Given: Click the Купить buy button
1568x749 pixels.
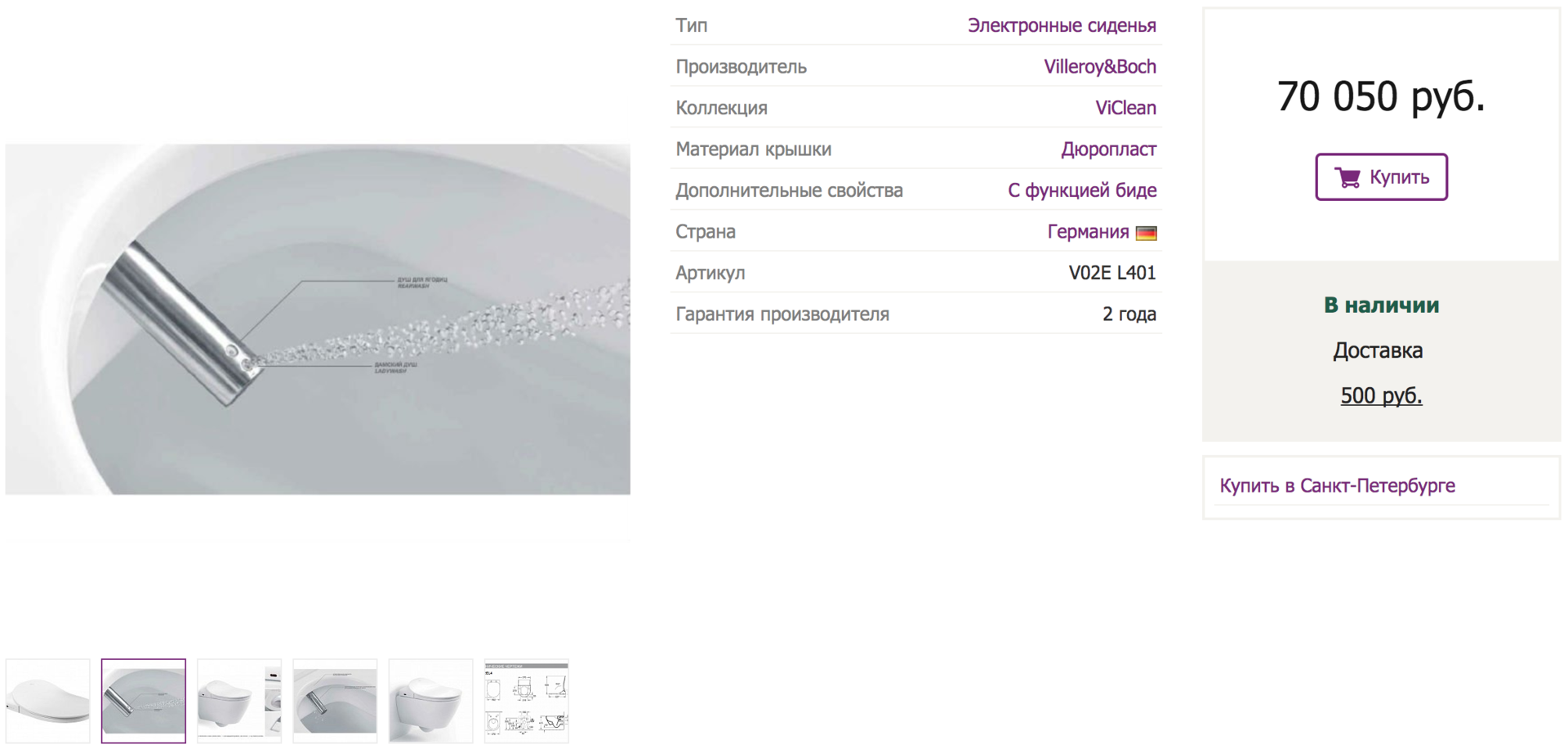Looking at the screenshot, I should click(x=1381, y=177).
